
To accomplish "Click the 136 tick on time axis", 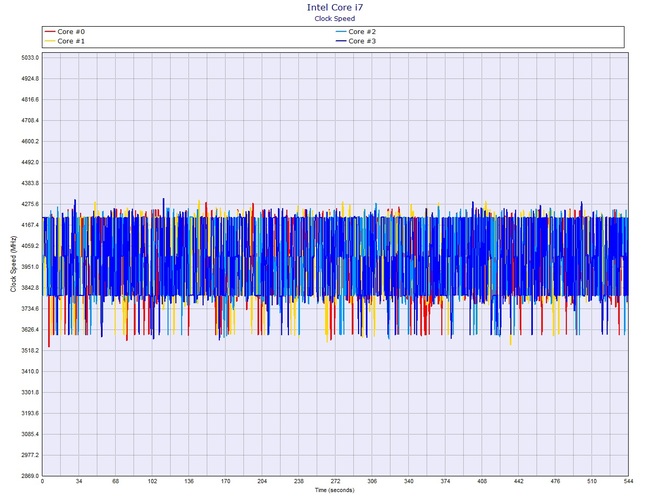I will (189, 481).
